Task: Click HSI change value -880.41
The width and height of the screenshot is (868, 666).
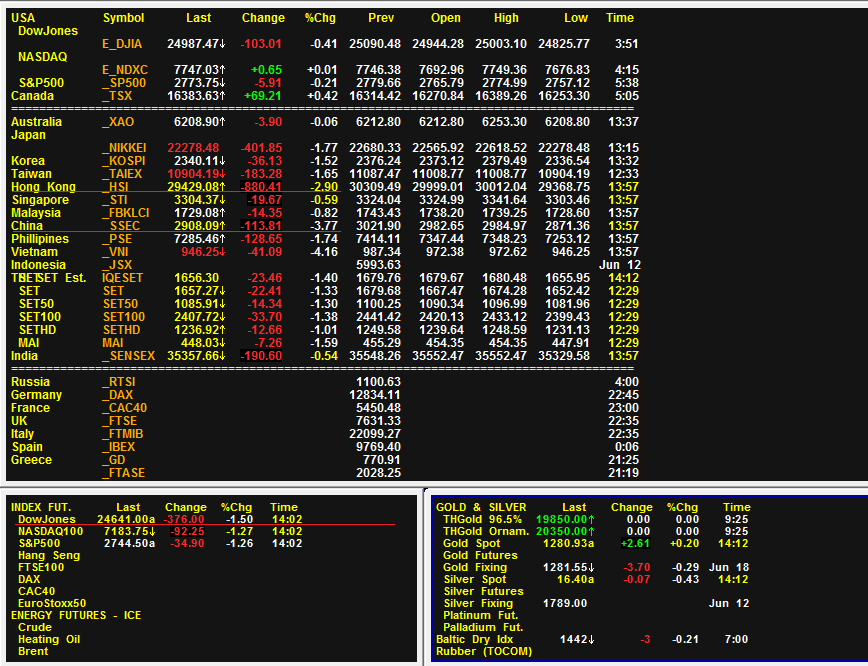Action: (261, 187)
